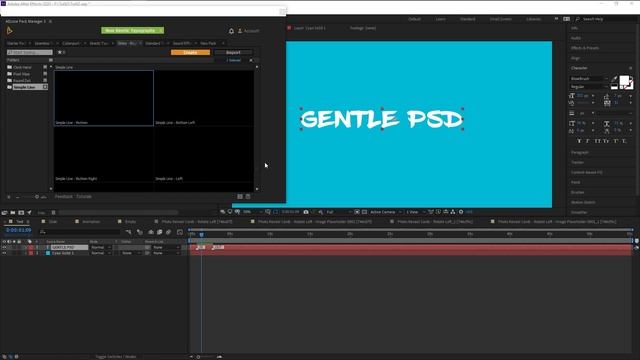Click the cyan label color of Cyan Solid 1

48,253
